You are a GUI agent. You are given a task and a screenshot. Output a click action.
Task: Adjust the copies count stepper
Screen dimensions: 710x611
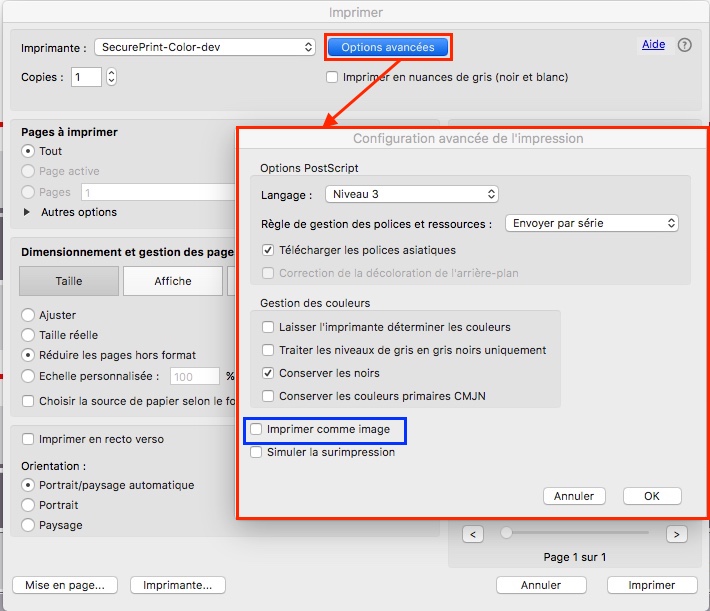[x=111, y=77]
